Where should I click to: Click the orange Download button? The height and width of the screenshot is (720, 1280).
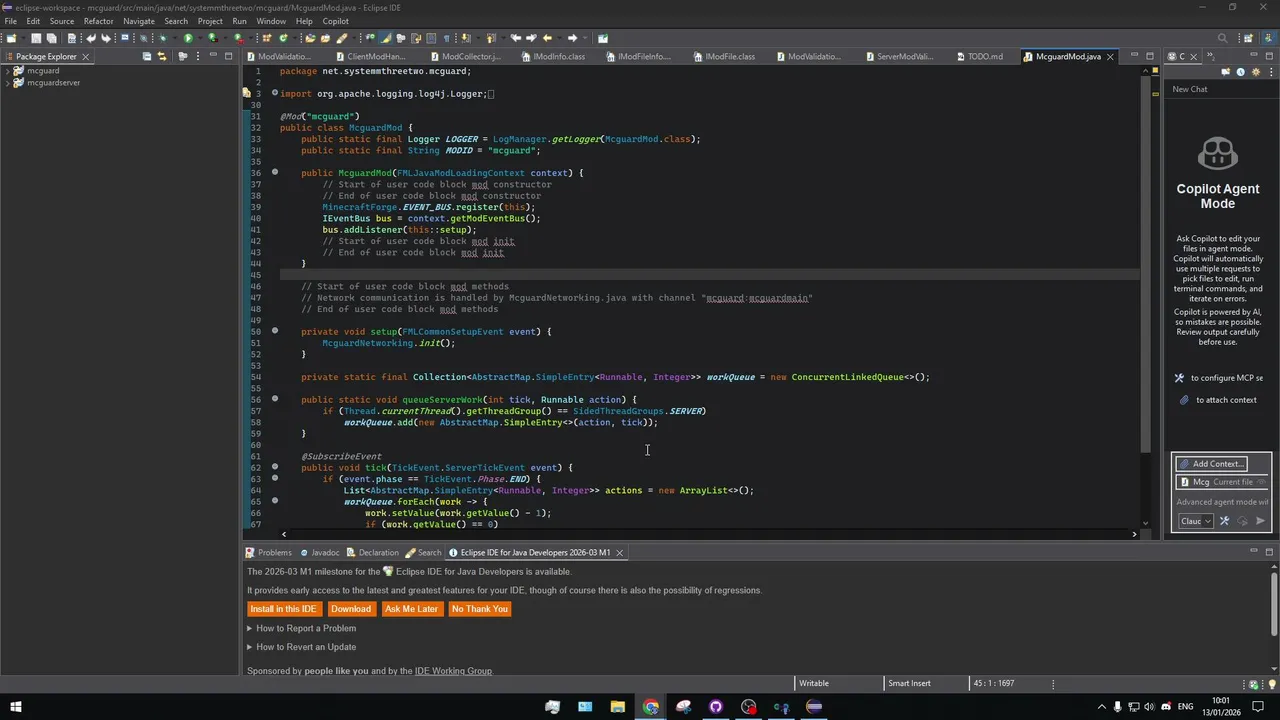pos(351,609)
